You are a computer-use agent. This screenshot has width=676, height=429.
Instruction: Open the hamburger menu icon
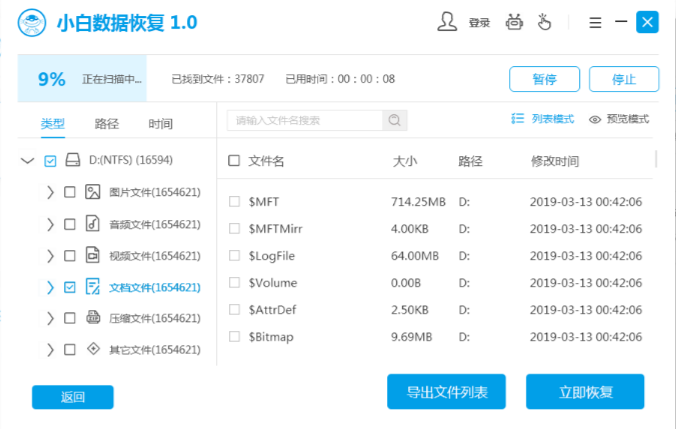click(595, 21)
